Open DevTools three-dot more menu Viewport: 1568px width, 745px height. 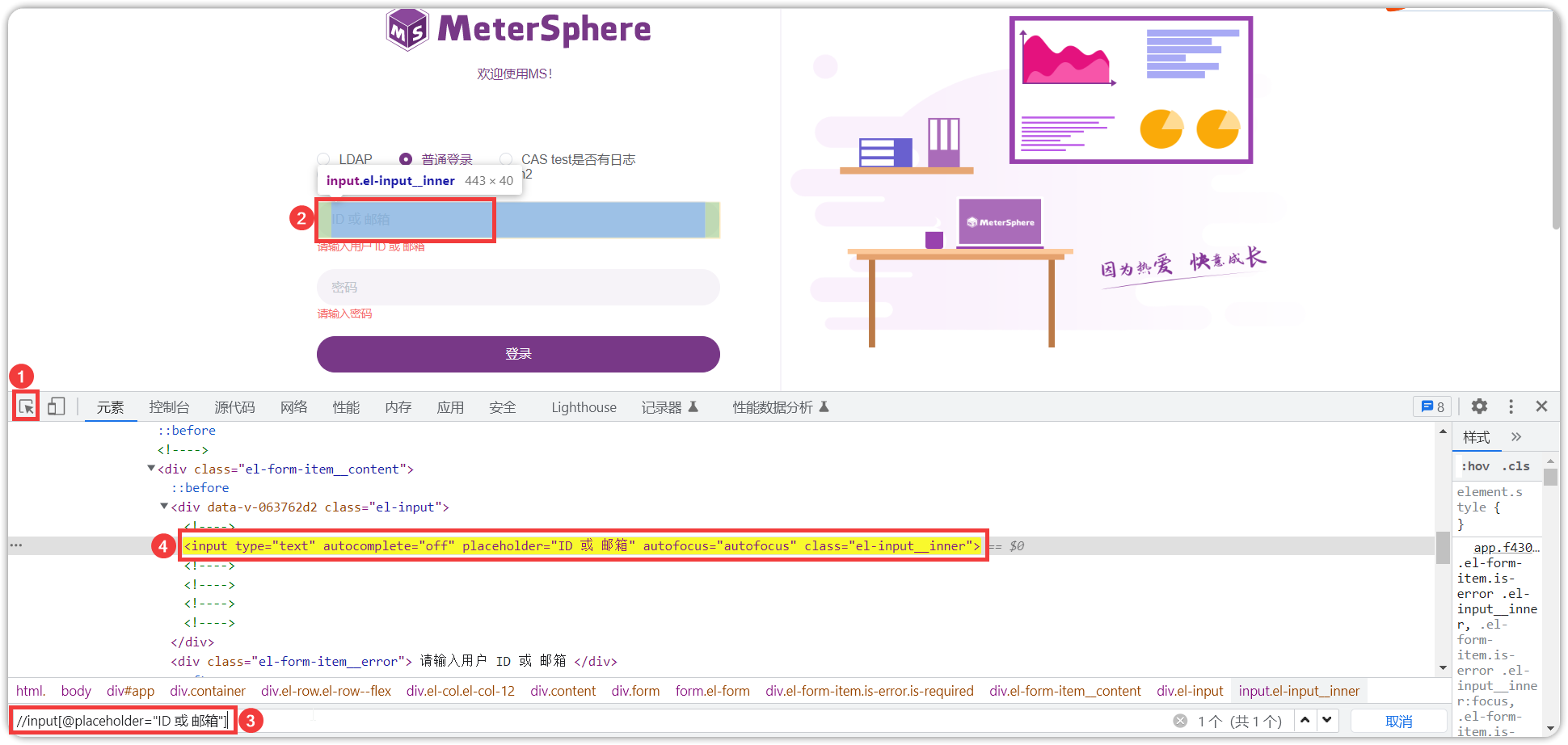(1511, 406)
